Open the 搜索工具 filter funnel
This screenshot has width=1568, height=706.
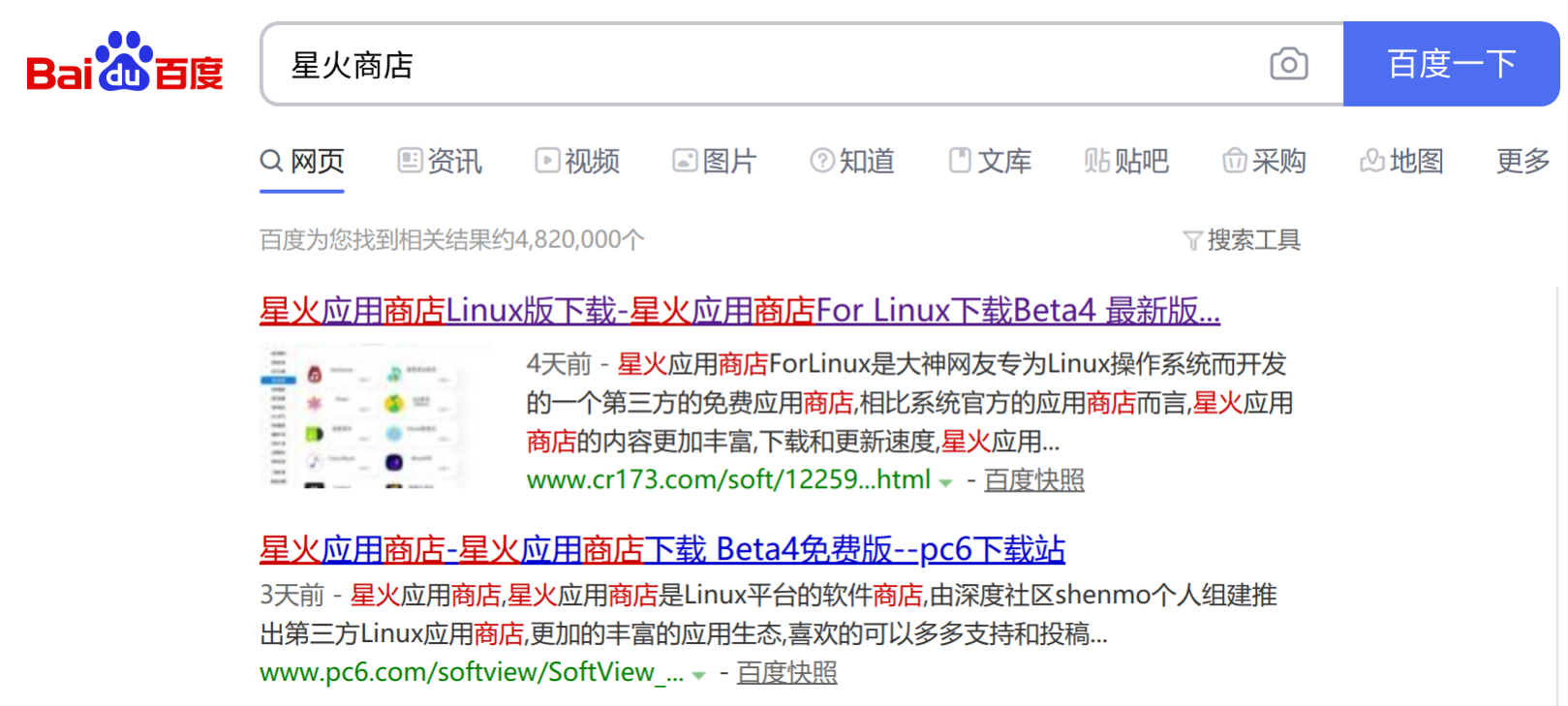pos(1192,240)
